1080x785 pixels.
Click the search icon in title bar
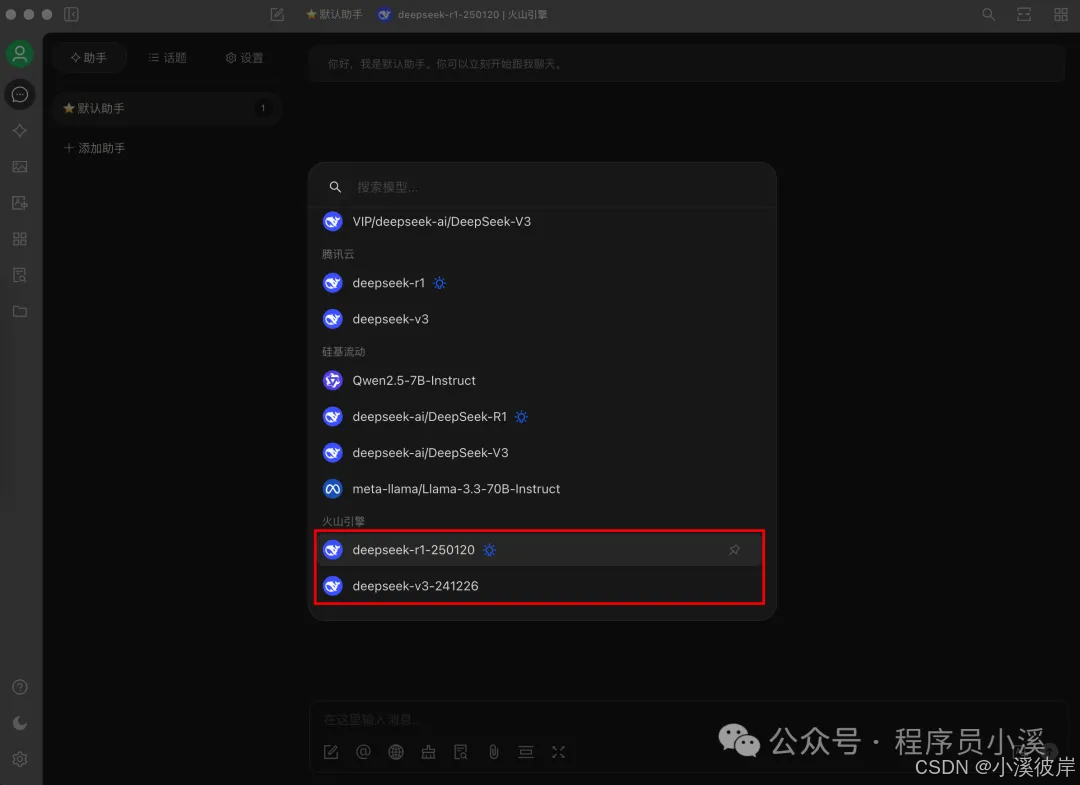(x=988, y=14)
